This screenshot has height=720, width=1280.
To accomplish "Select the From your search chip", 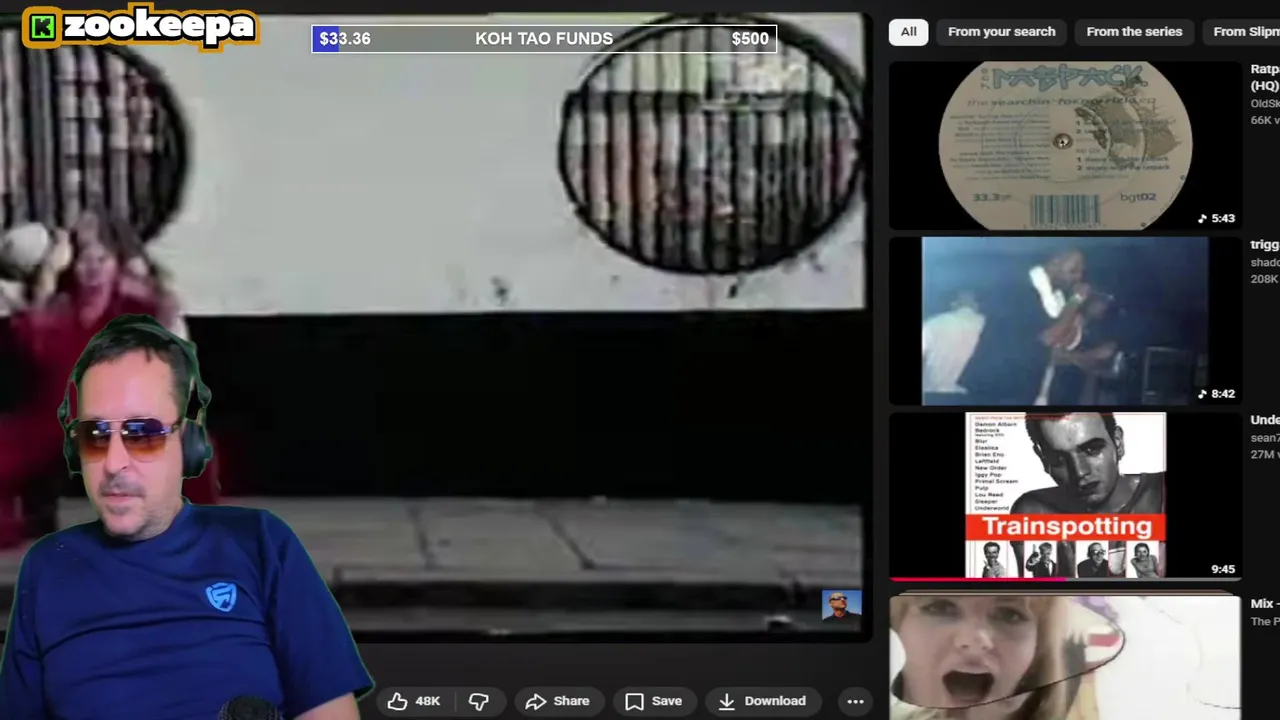I will 1001,31.
